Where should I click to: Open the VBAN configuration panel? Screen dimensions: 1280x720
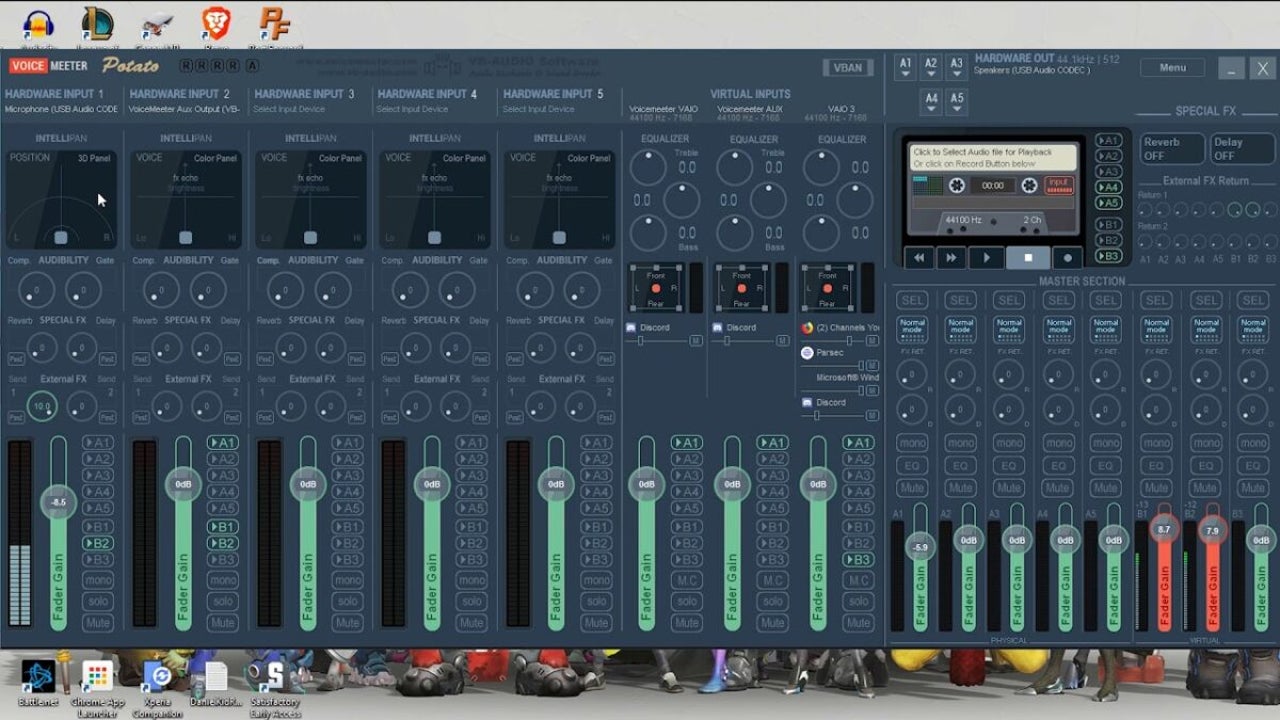pyautogui.click(x=848, y=67)
